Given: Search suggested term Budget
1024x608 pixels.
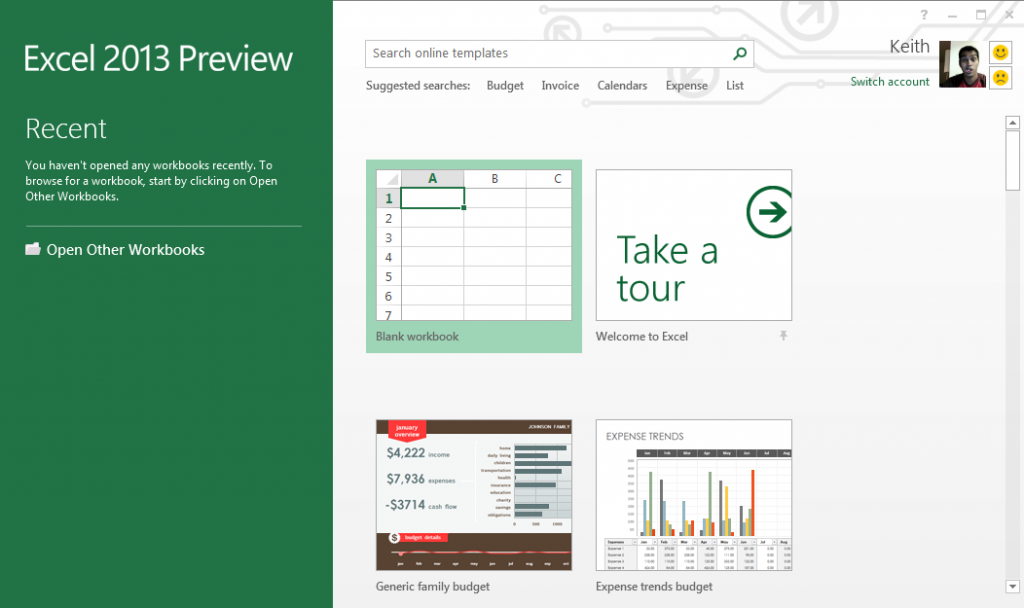Looking at the screenshot, I should click(505, 86).
